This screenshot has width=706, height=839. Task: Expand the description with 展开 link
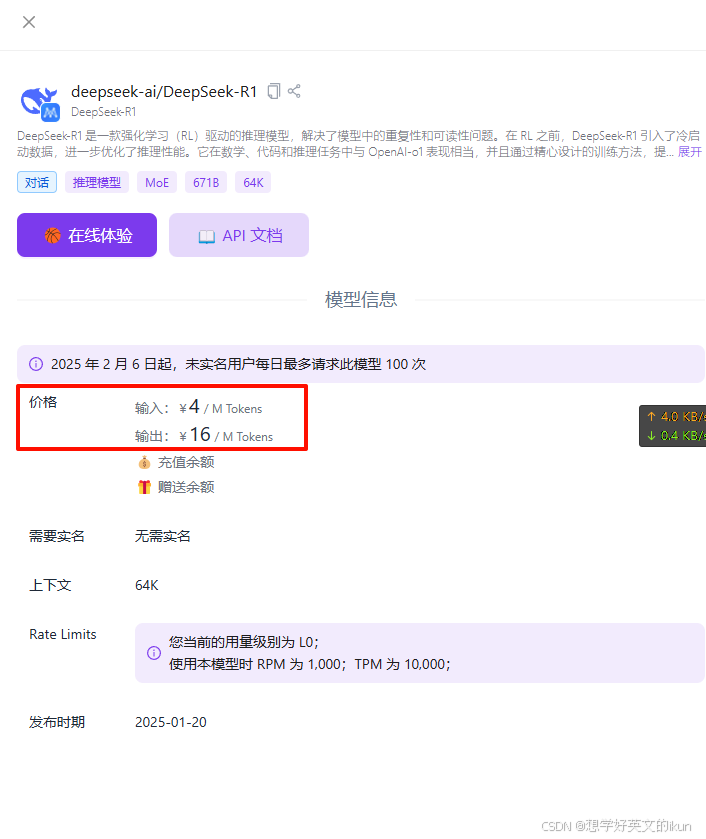[x=689, y=152]
